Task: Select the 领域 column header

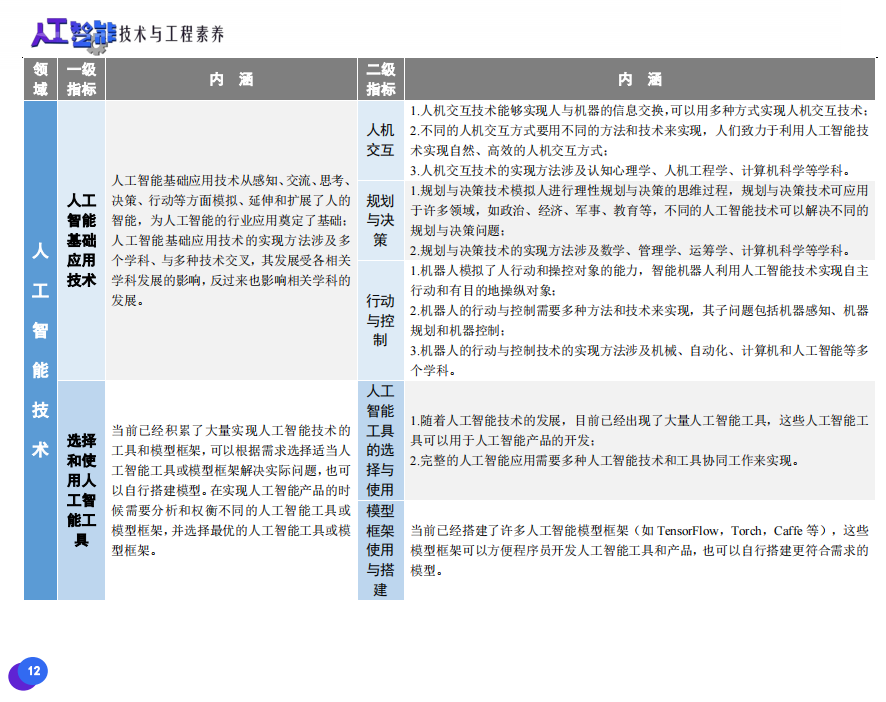Action: [x=40, y=79]
